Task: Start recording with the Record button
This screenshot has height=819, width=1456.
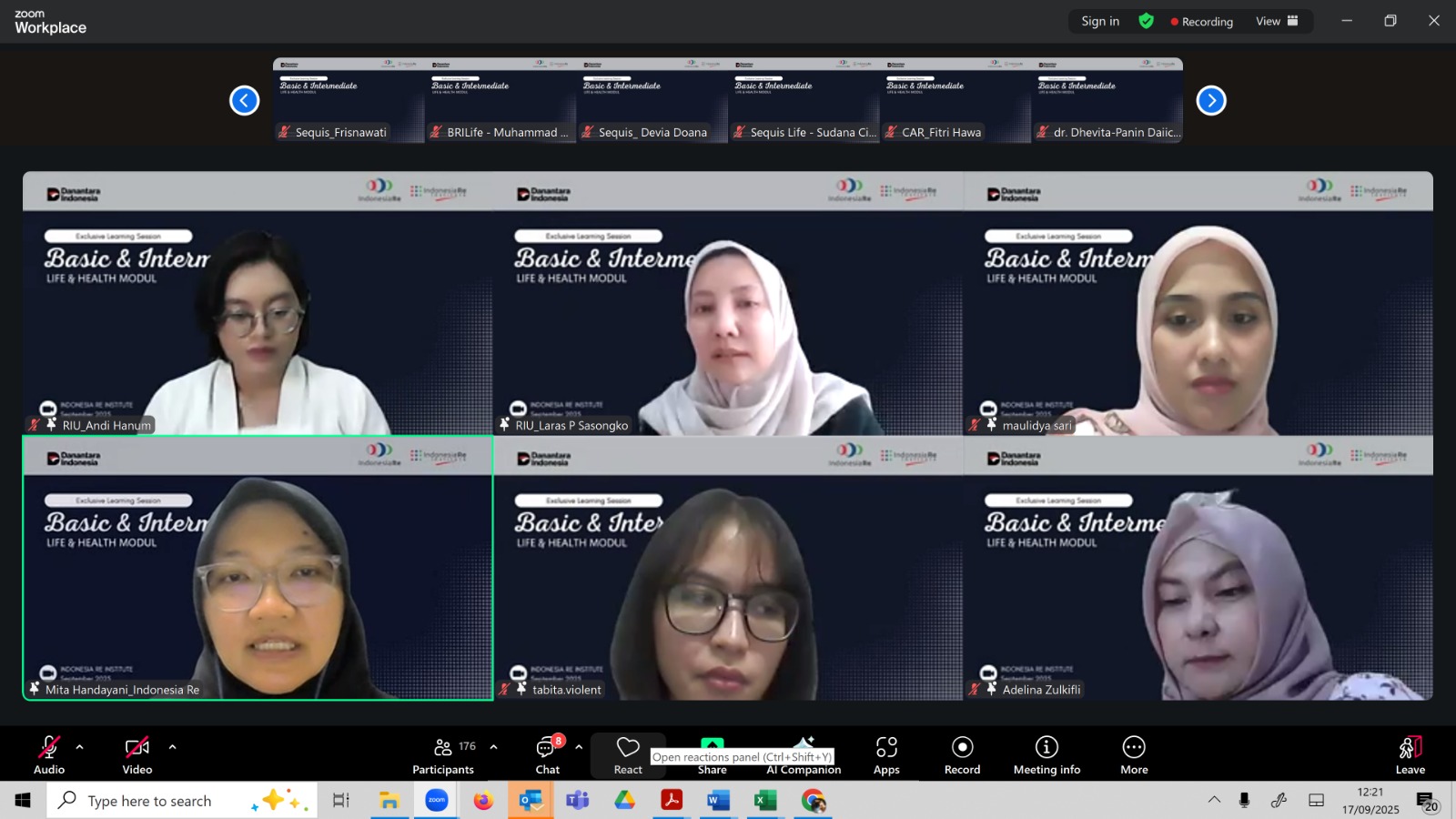Action: pos(962,754)
